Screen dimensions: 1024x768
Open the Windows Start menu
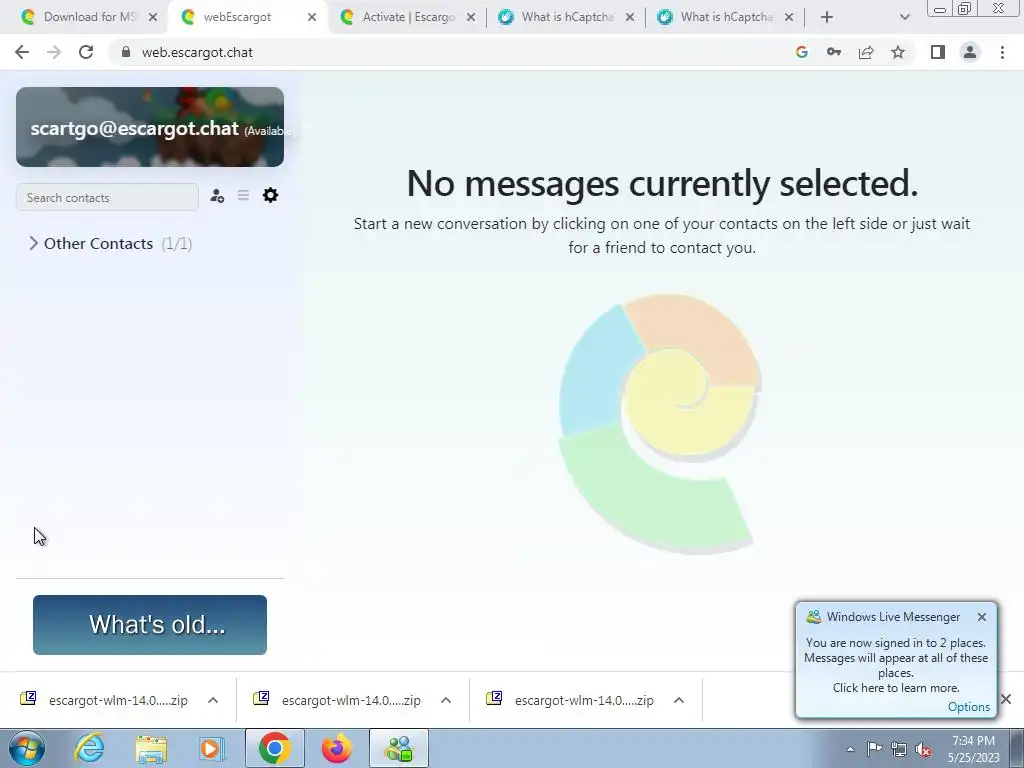(27, 748)
